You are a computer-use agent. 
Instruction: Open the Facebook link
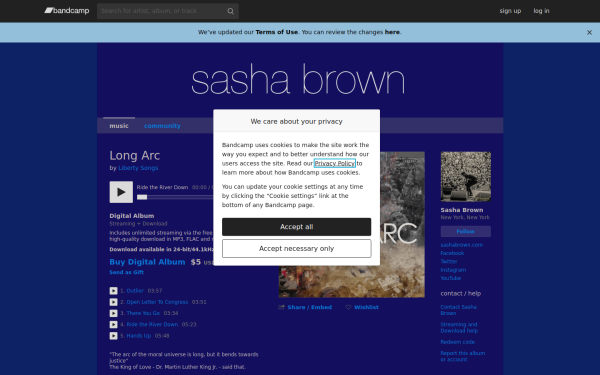click(452, 253)
